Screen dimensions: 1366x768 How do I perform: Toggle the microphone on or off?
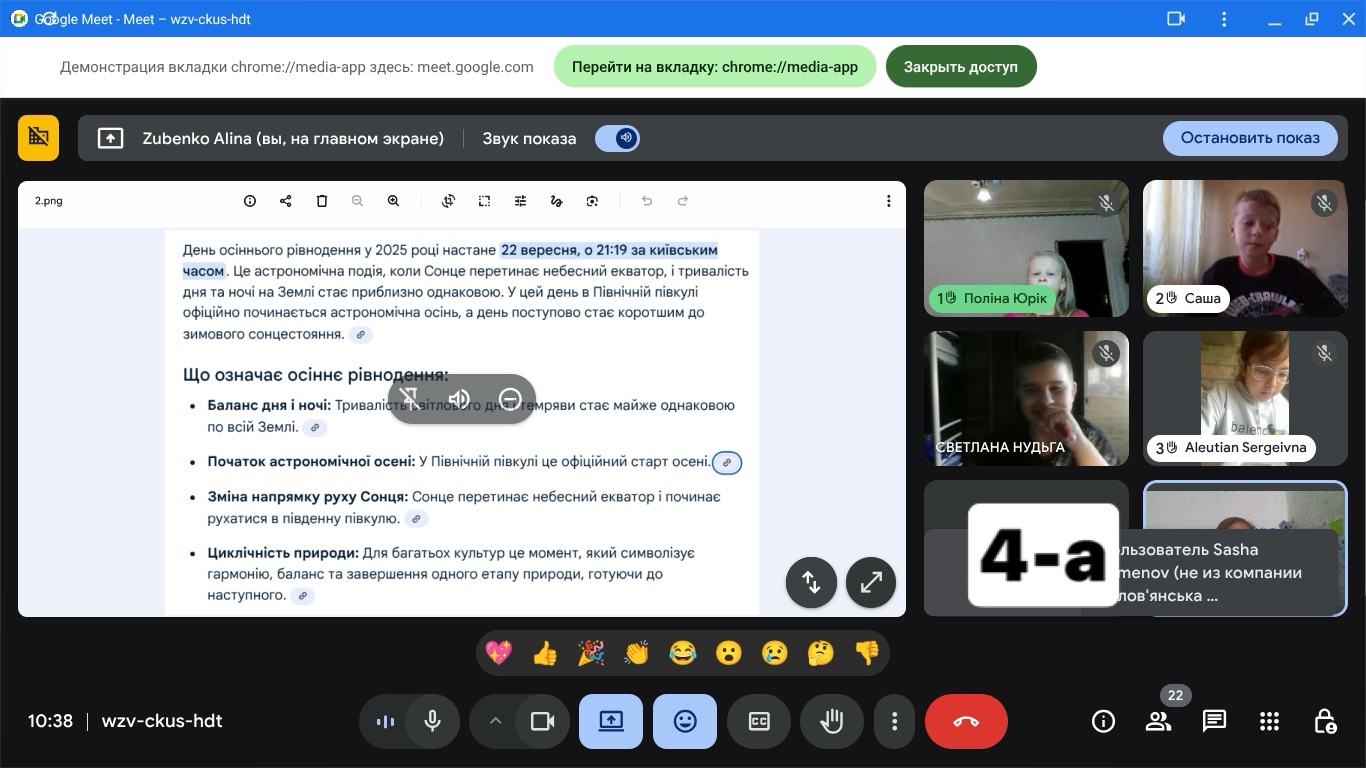point(432,721)
